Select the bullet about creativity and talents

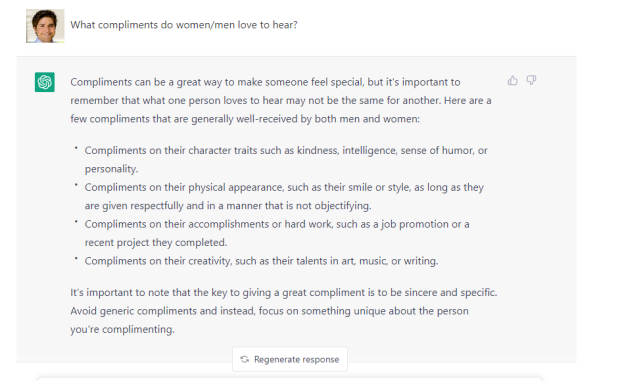tap(261, 261)
